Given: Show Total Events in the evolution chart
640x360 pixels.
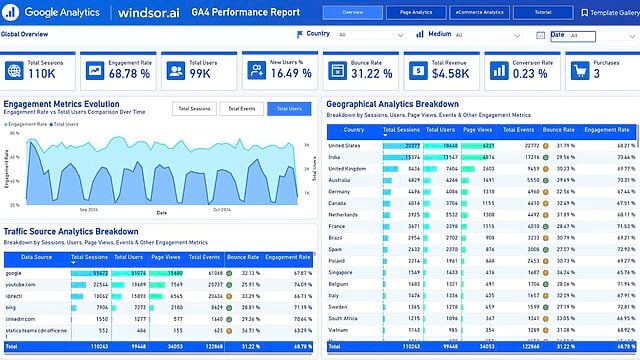Looking at the screenshot, I should coord(242,109).
